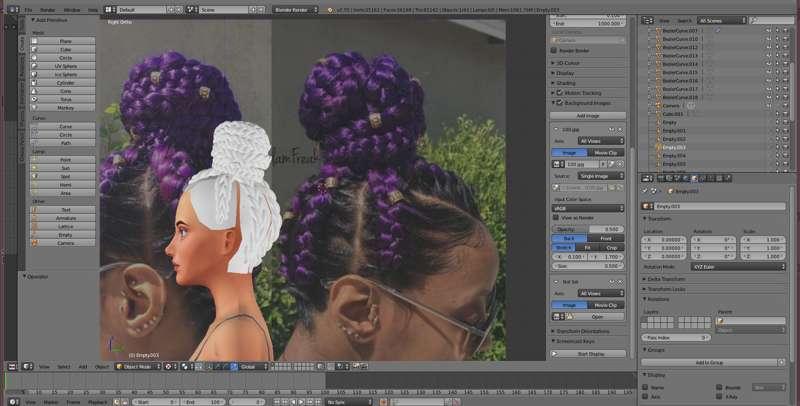Add a Plane mesh
The width and height of the screenshot is (800, 406).
tap(63, 41)
